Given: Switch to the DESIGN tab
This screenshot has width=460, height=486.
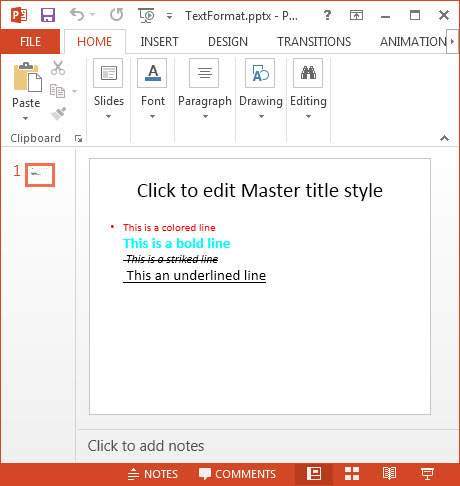Looking at the screenshot, I should click(228, 42).
